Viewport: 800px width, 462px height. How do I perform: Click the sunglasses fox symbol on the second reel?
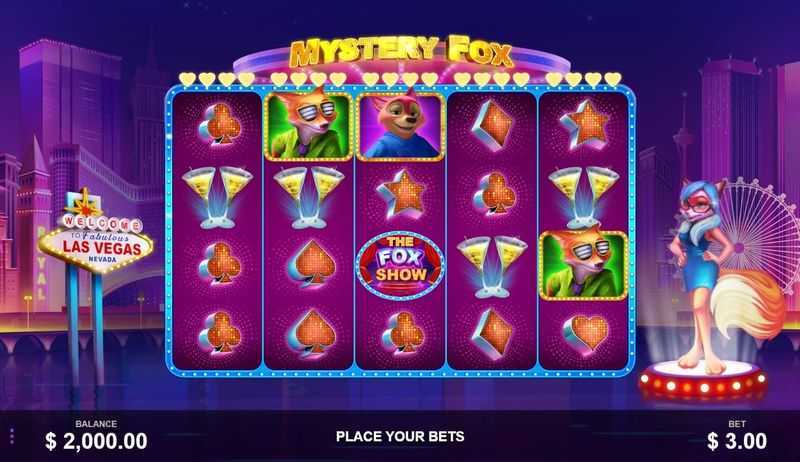tap(308, 125)
